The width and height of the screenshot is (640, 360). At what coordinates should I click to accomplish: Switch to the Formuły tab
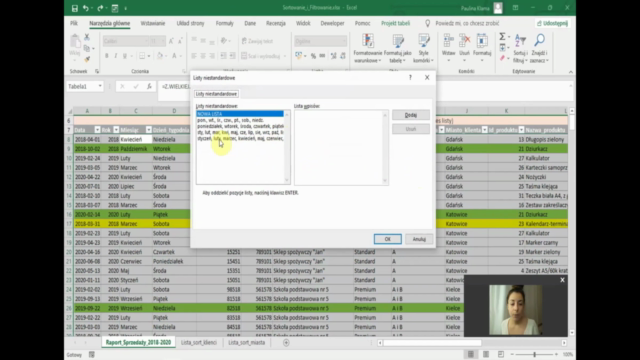(224, 23)
